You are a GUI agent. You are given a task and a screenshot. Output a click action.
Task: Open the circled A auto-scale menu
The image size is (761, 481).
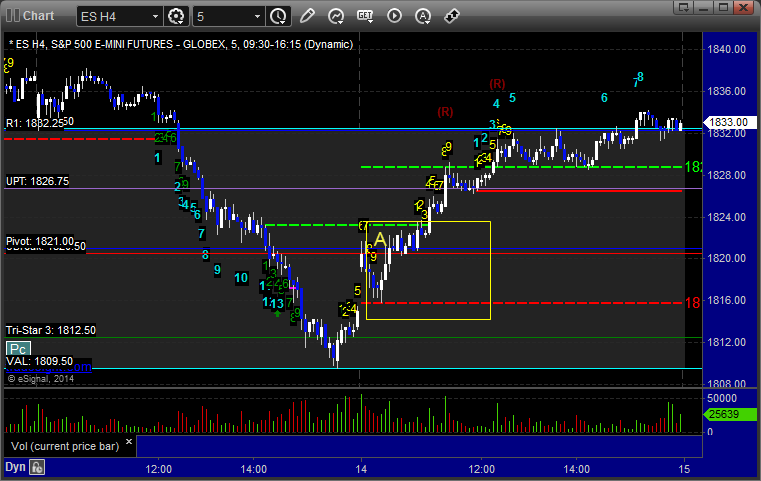(423, 16)
